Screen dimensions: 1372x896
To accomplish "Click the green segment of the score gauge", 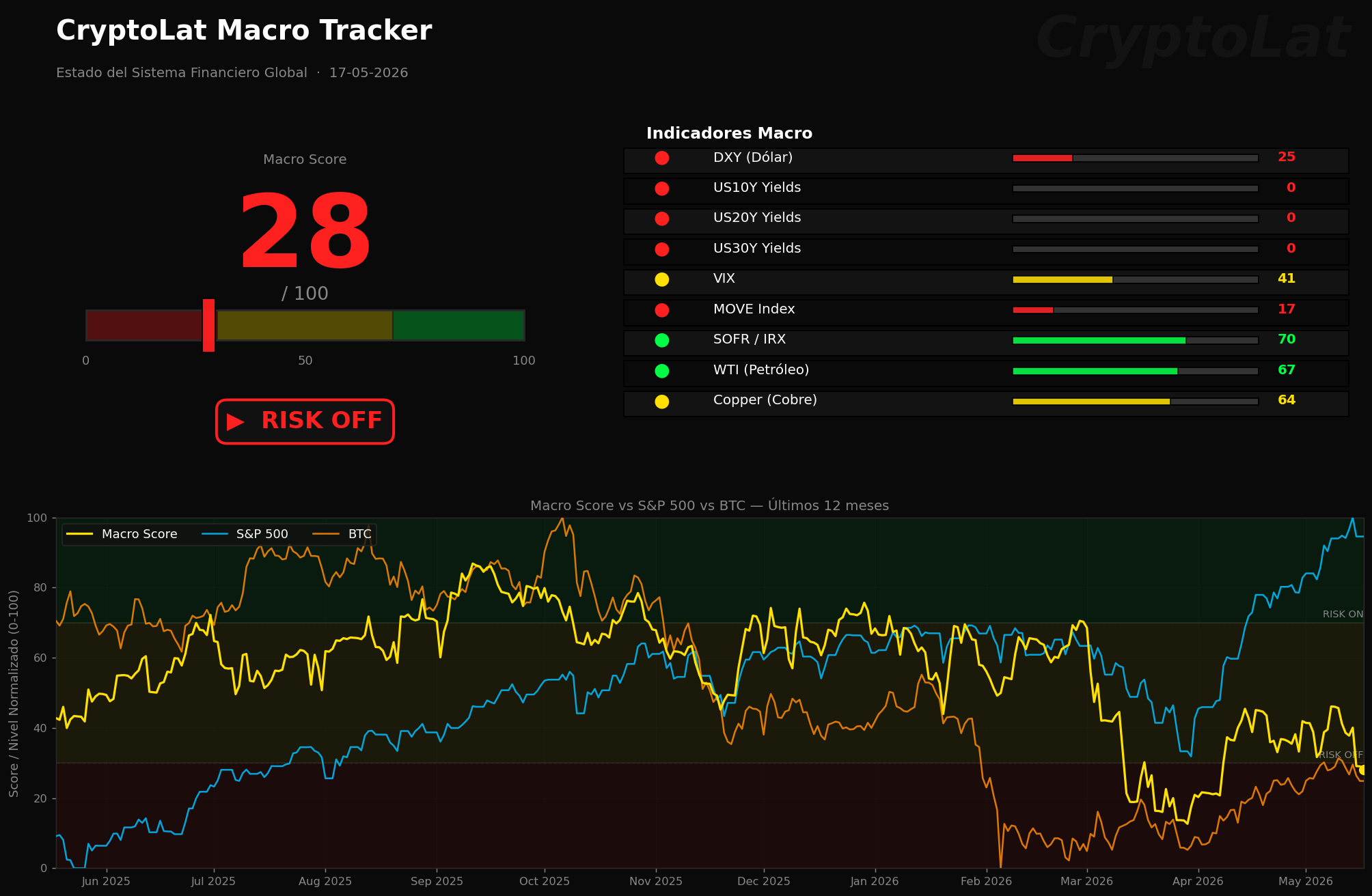I will (x=458, y=325).
